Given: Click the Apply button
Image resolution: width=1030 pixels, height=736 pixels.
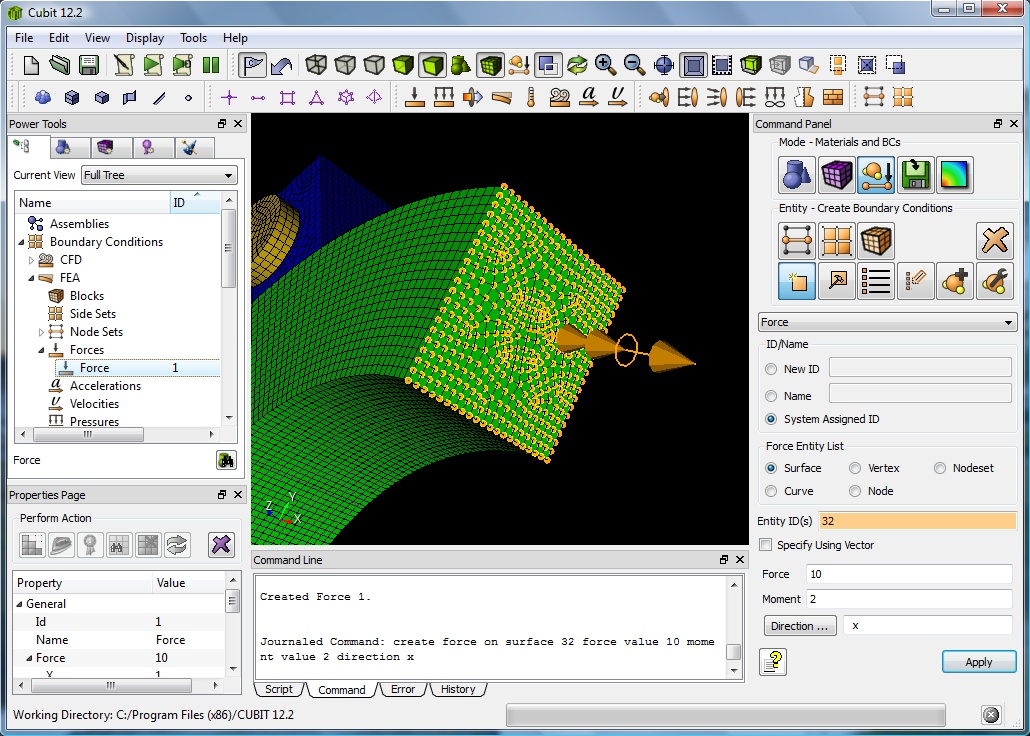Looking at the screenshot, I should click(x=978, y=662).
